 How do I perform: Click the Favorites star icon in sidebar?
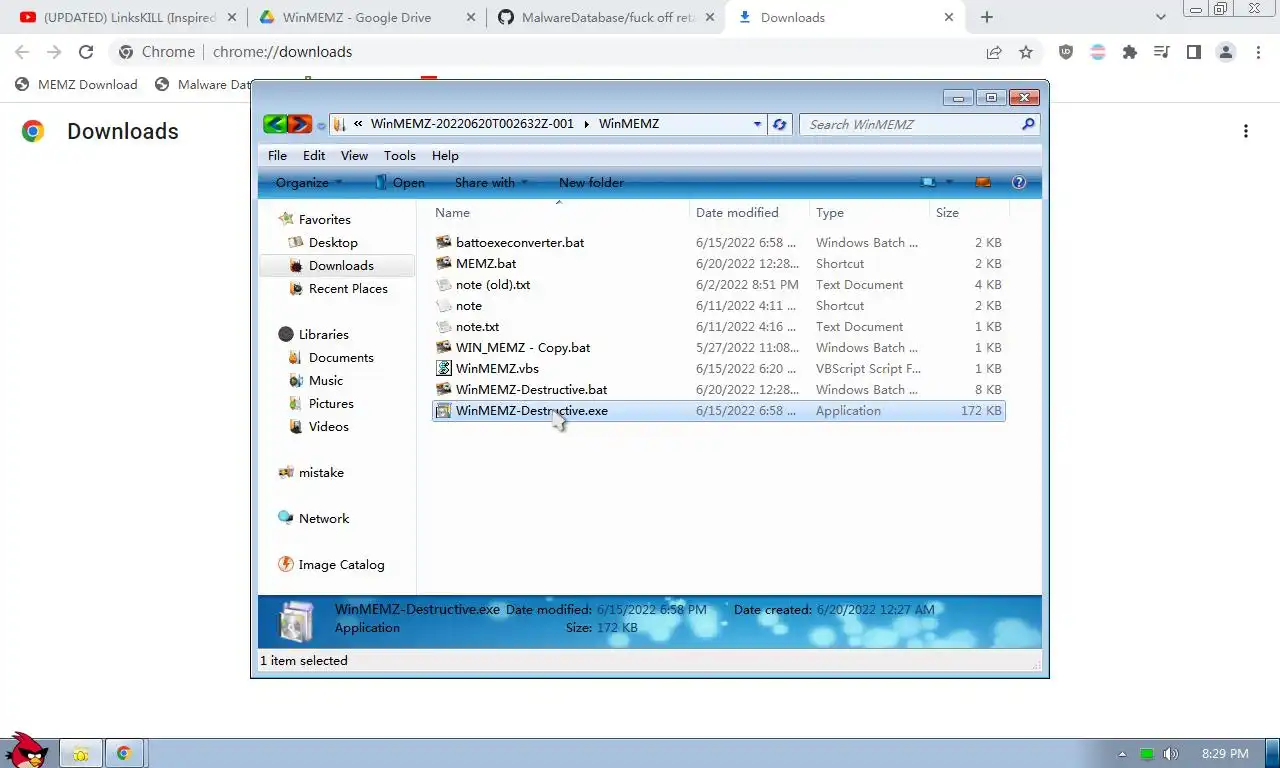(x=286, y=219)
